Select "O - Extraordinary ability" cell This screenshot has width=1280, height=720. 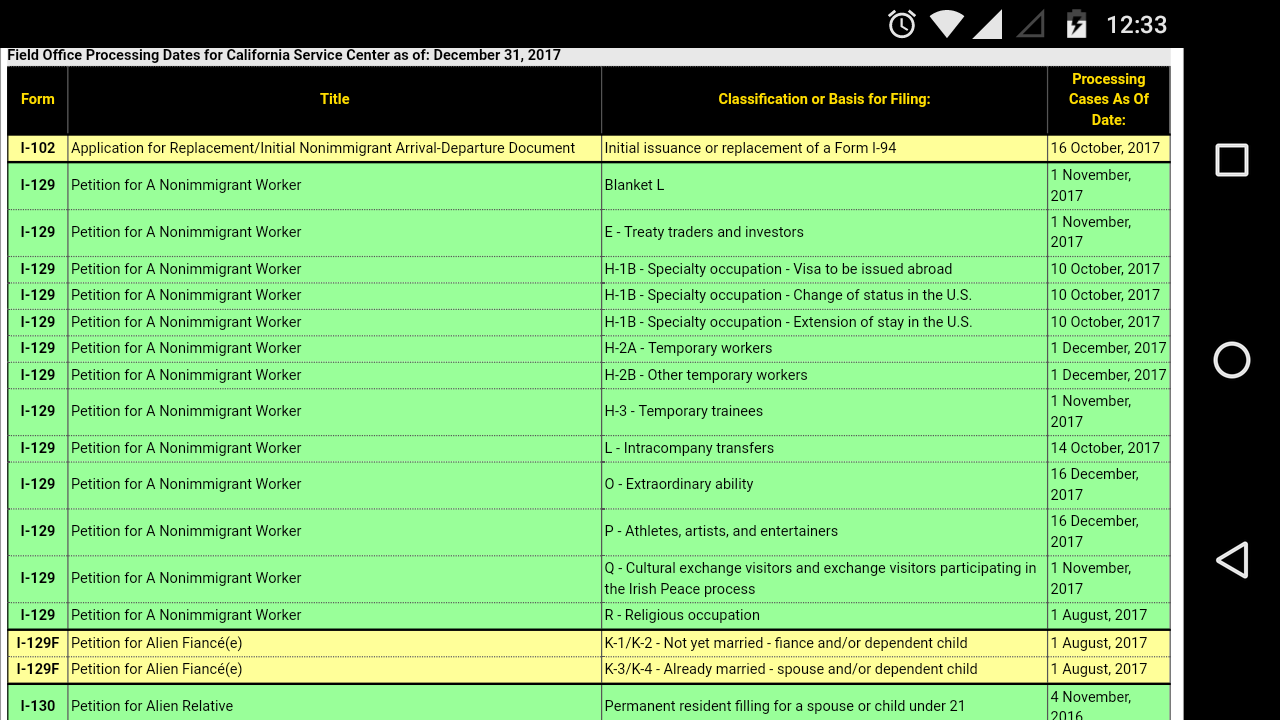click(x=824, y=484)
